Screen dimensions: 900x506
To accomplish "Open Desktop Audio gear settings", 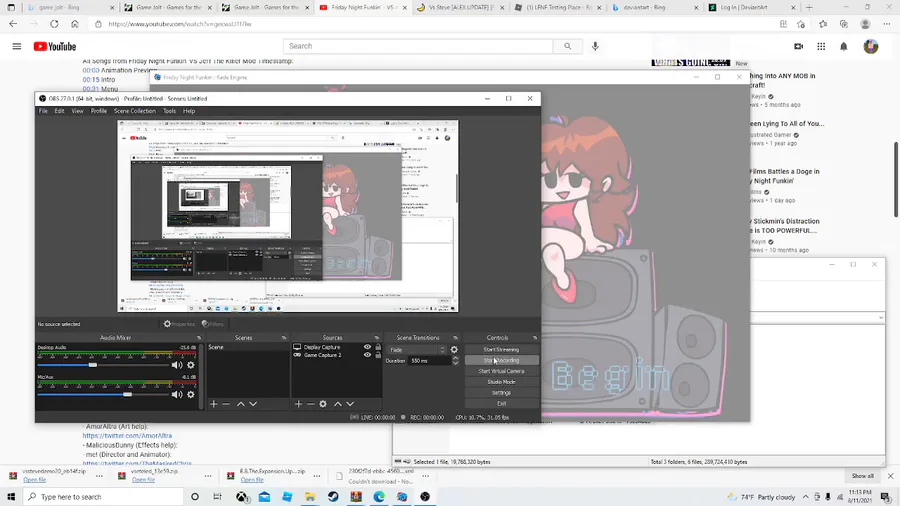I will pyautogui.click(x=191, y=365).
